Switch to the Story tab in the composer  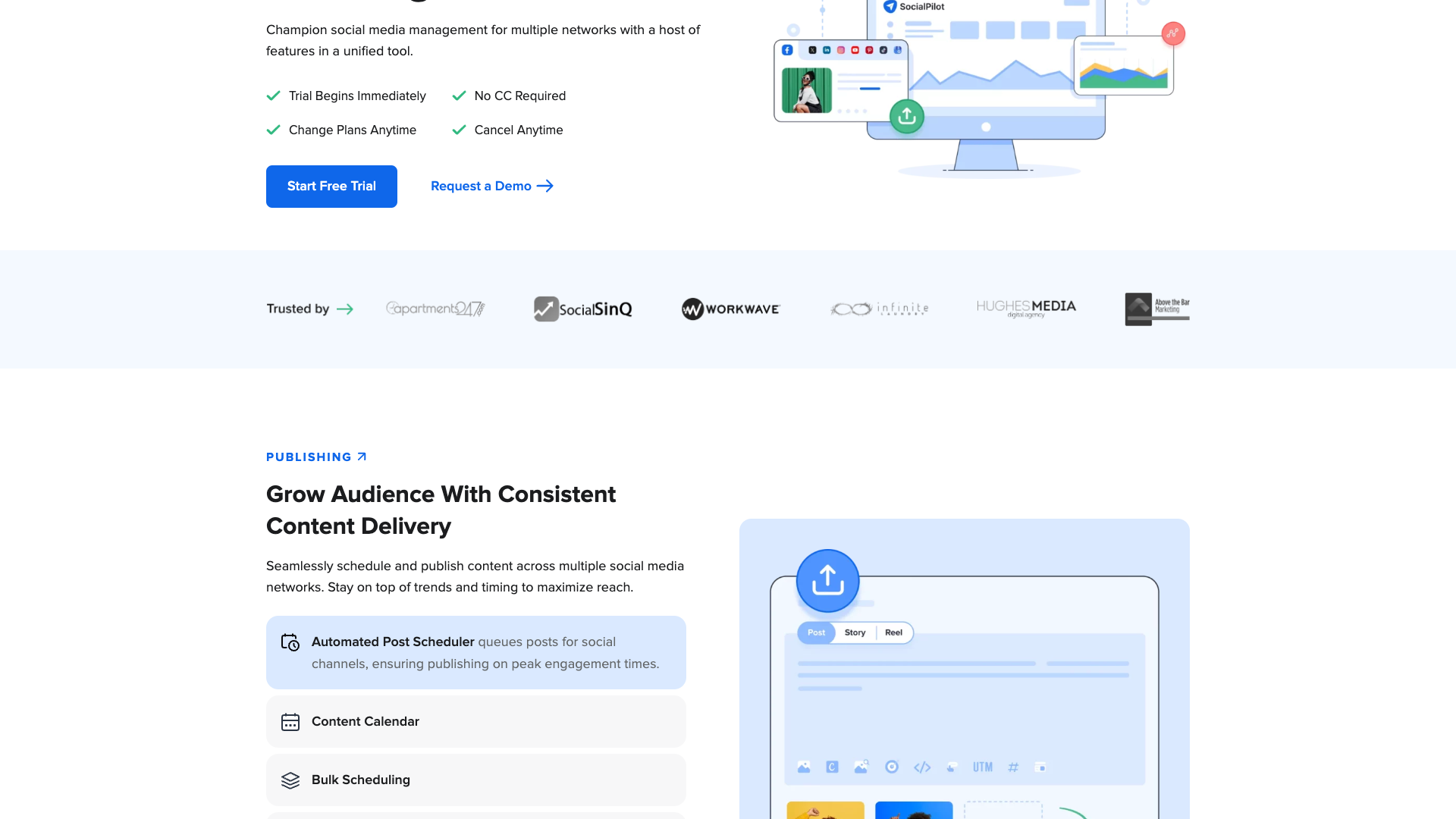click(855, 632)
